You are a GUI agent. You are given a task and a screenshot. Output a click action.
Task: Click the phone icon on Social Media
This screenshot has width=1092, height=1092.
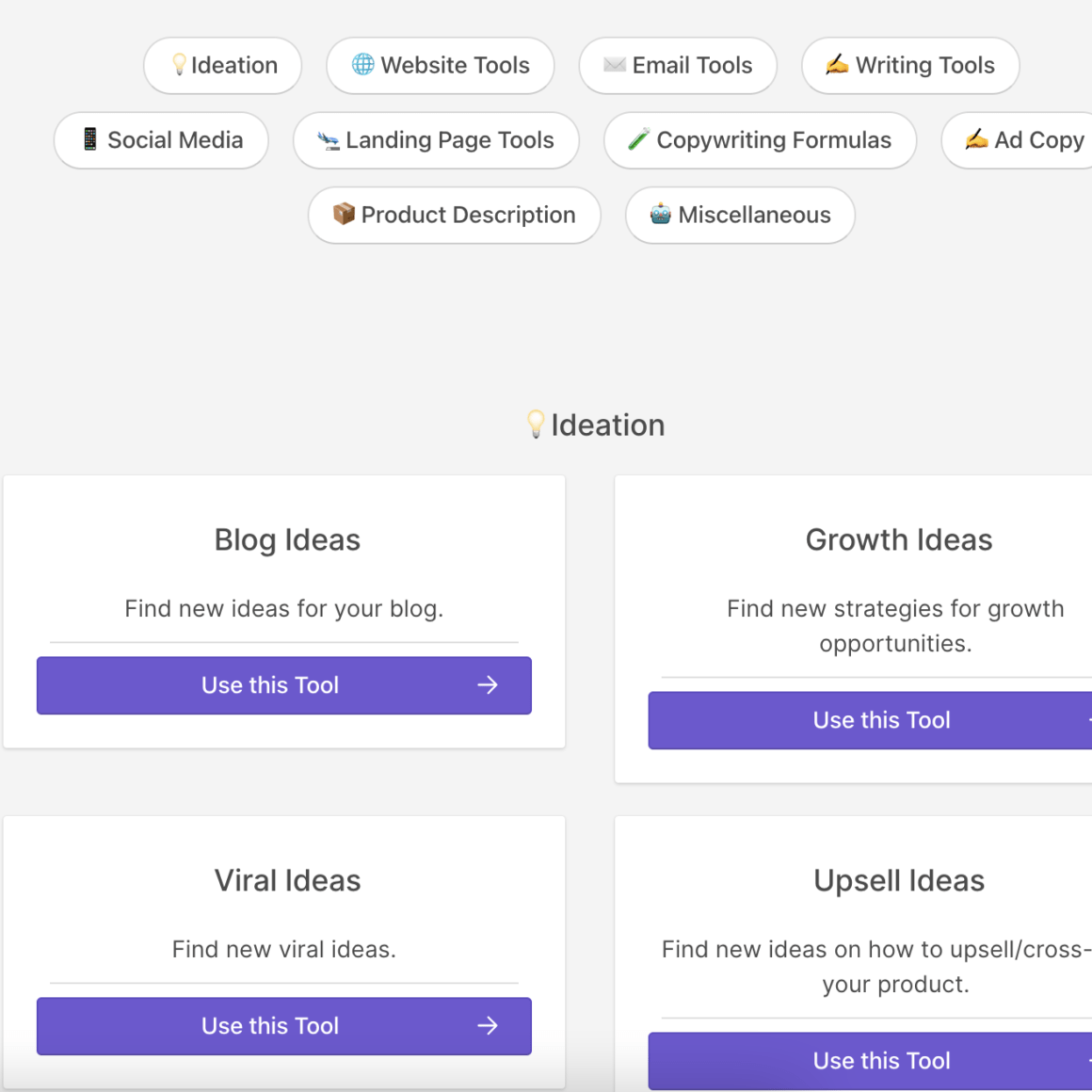89,139
